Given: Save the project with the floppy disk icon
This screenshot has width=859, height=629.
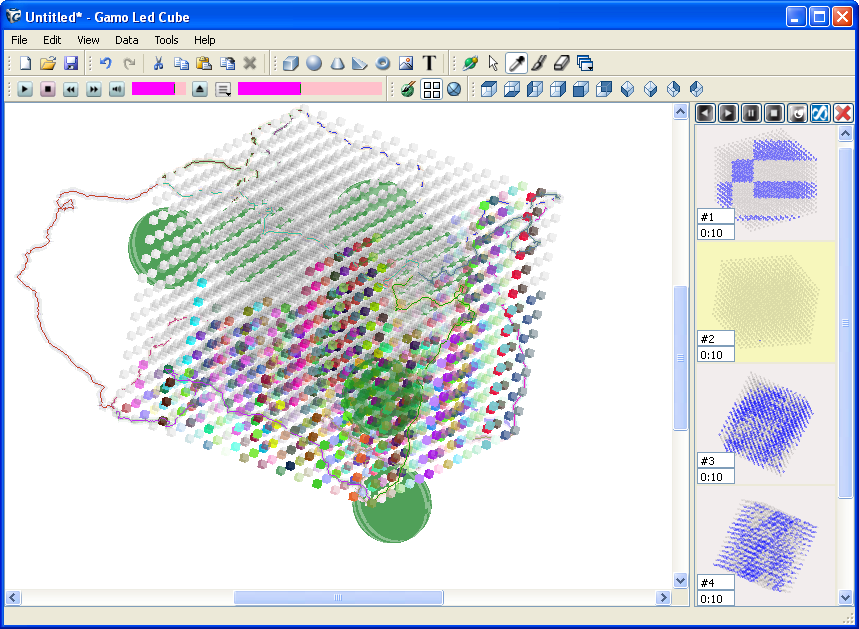Looking at the screenshot, I should 71,64.
